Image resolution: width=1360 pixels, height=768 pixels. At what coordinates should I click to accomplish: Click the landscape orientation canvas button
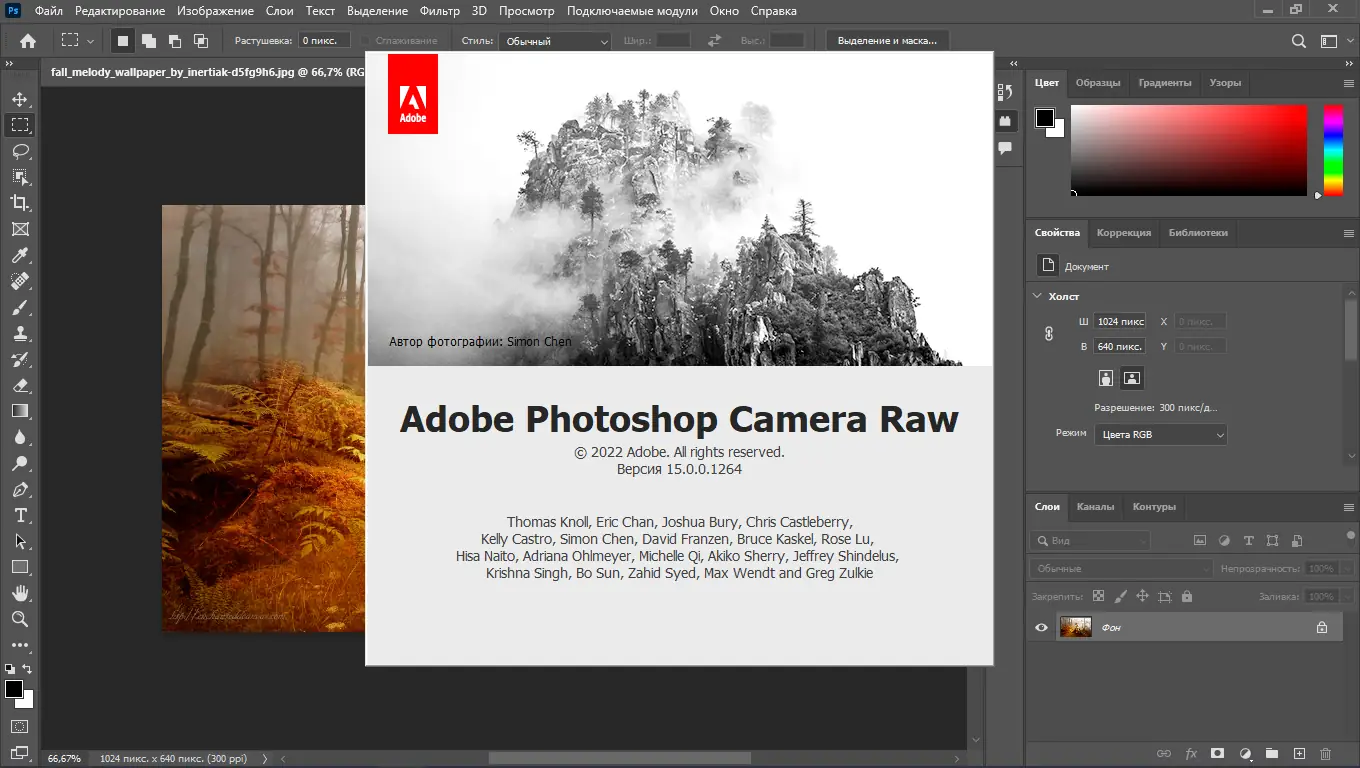(1132, 378)
